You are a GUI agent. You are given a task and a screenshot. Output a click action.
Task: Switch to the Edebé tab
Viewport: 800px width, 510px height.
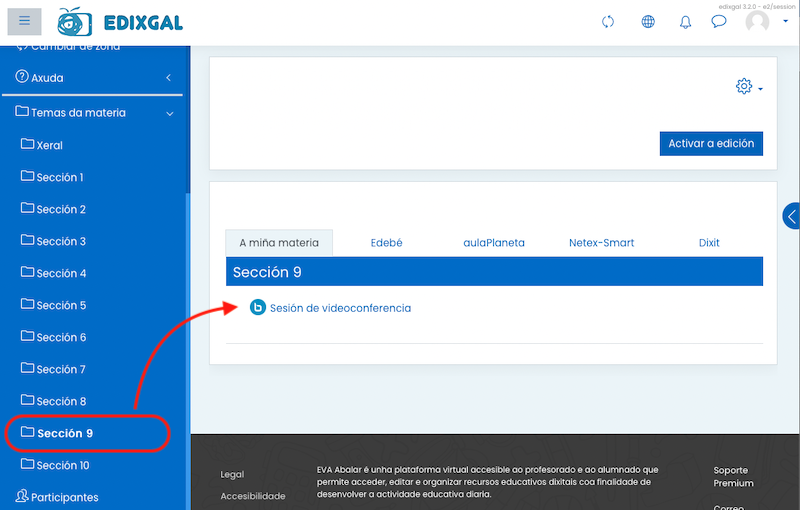386,243
